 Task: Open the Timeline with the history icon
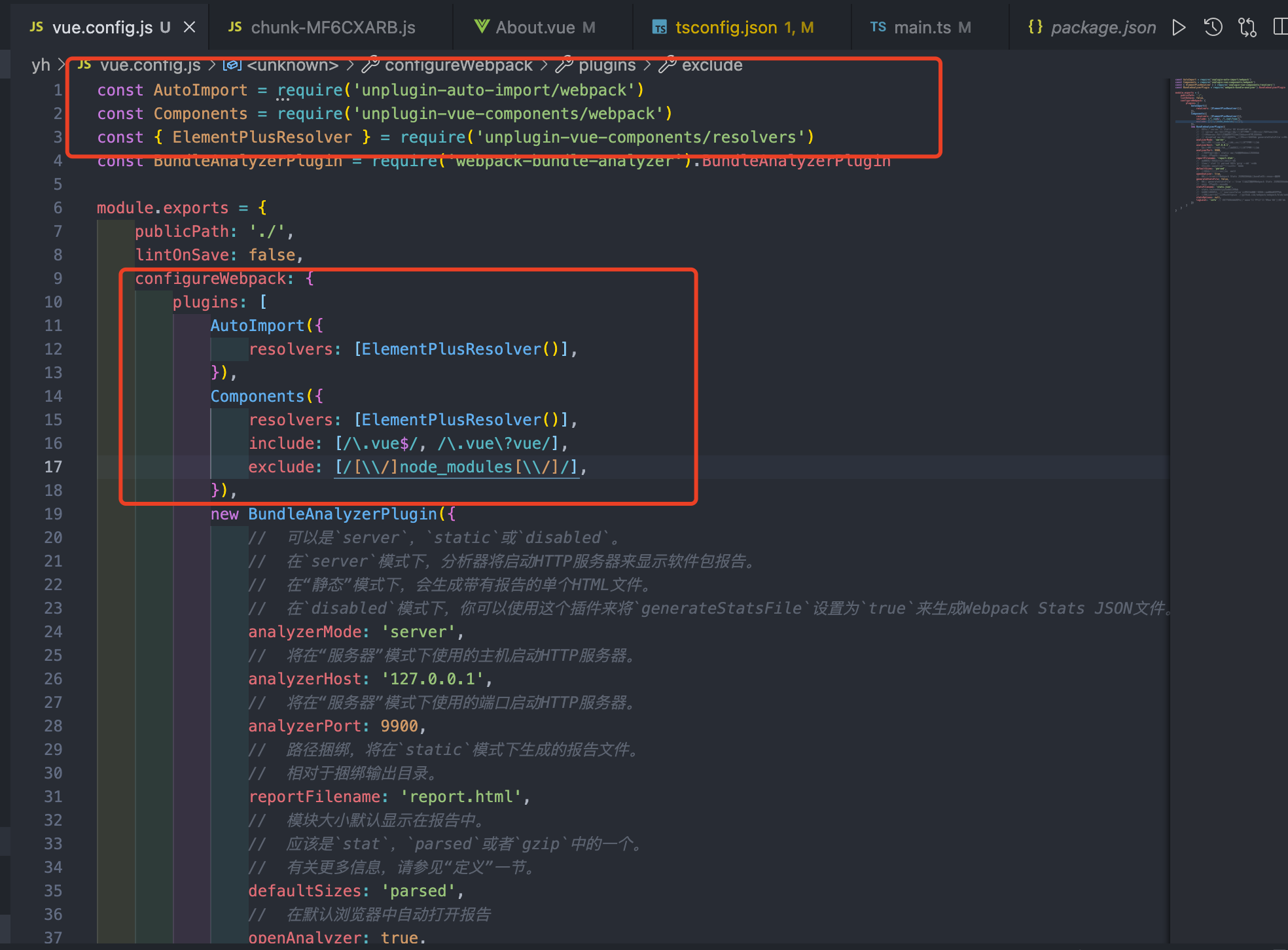(x=1213, y=27)
